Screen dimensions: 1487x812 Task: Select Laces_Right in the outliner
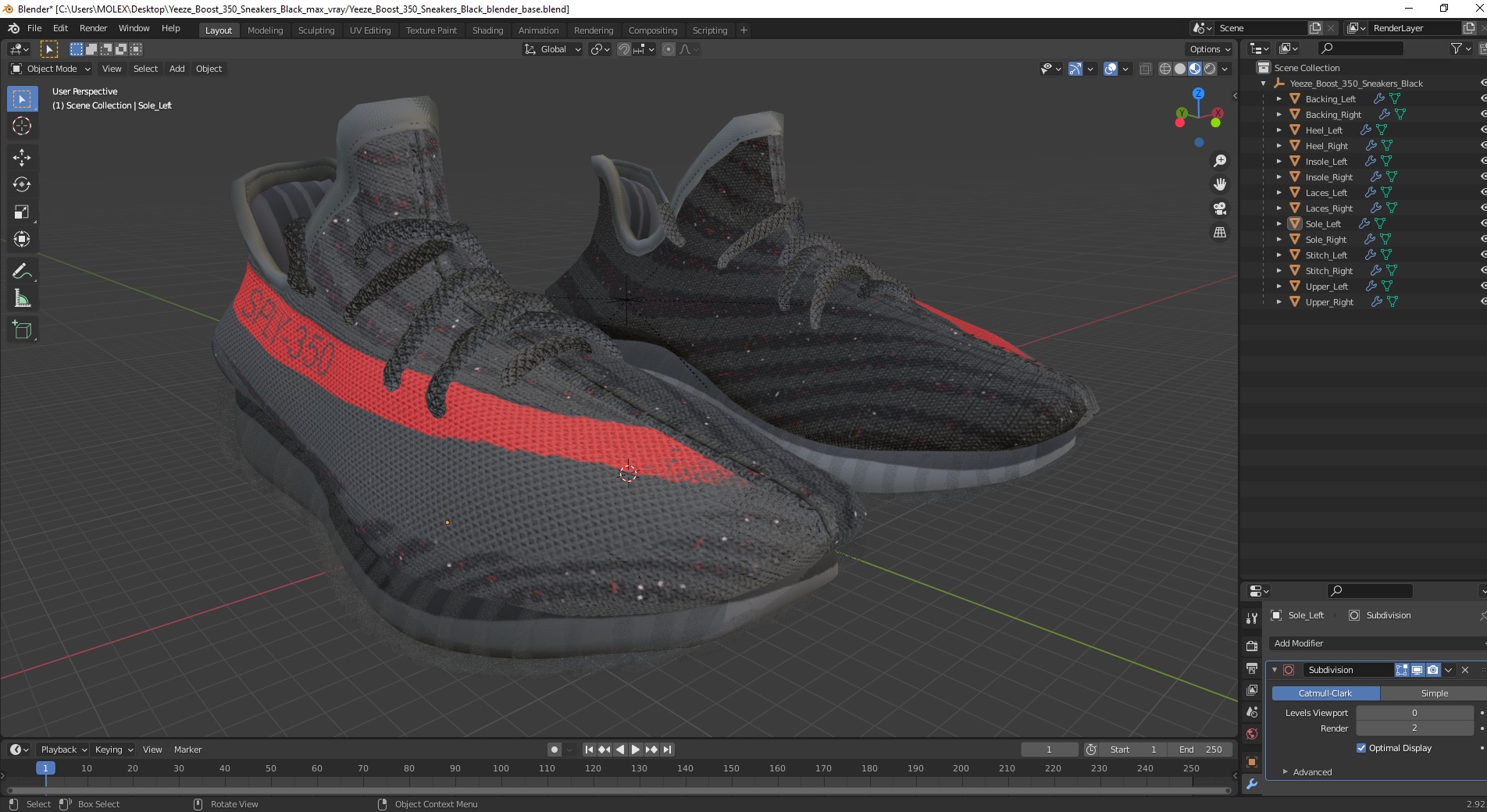1328,208
